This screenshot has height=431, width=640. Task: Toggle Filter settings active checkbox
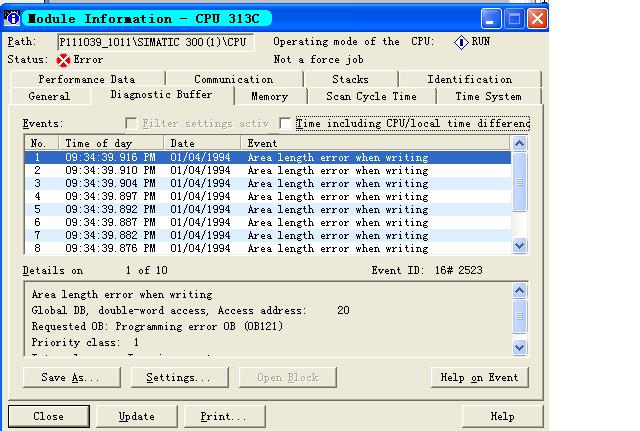click(131, 123)
